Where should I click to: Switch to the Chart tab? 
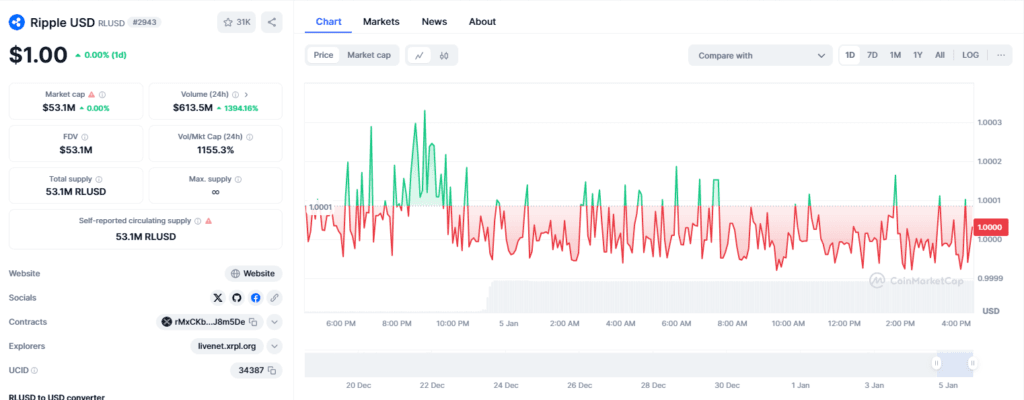click(328, 22)
